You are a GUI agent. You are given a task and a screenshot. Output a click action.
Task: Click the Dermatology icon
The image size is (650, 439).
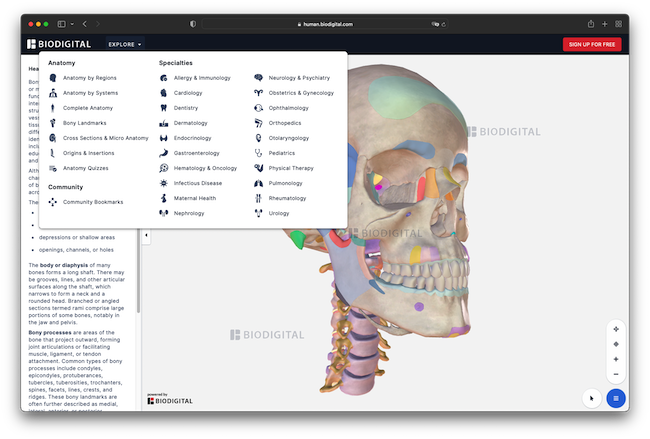(x=164, y=123)
